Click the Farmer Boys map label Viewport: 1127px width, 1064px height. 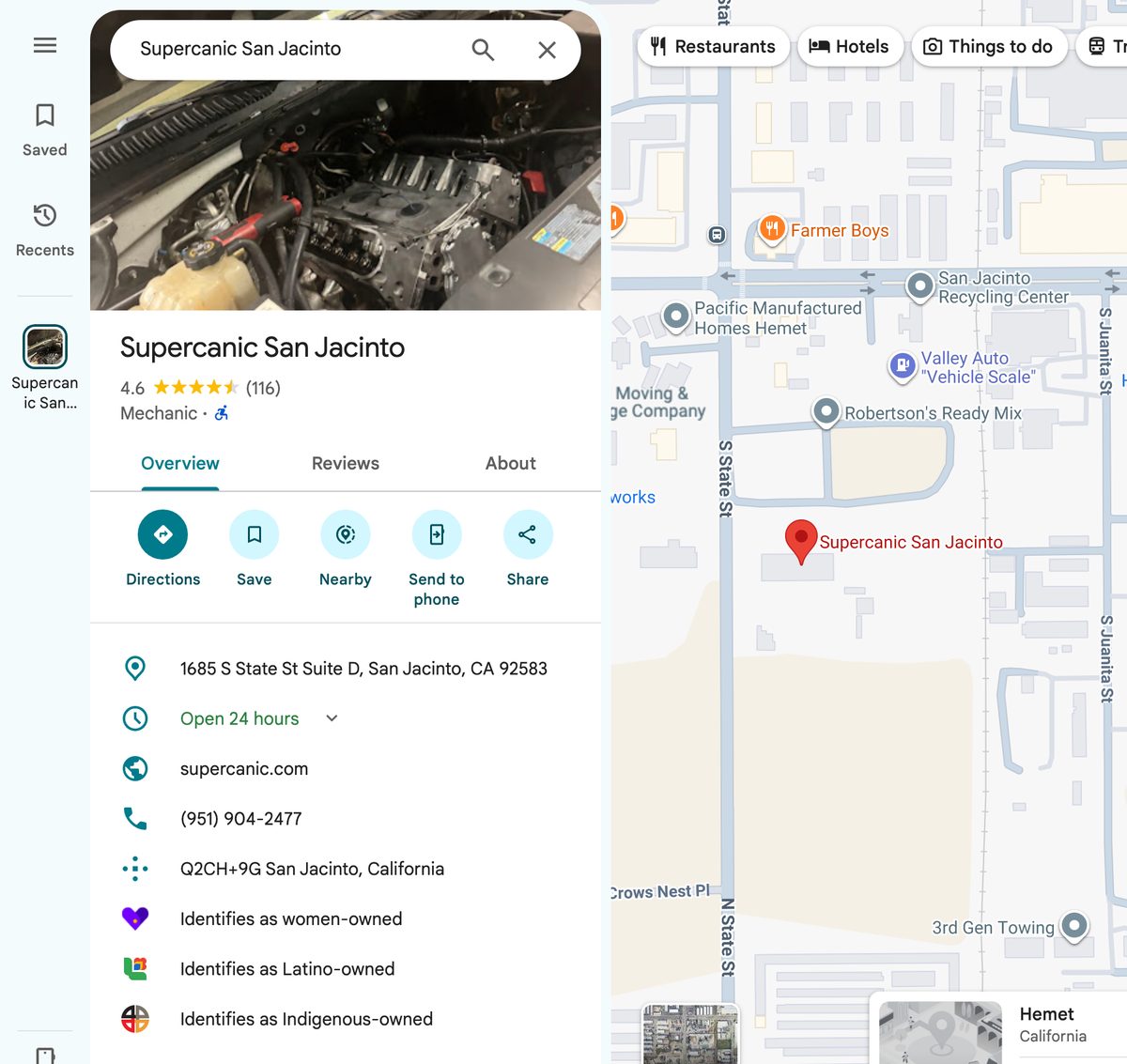point(840,231)
